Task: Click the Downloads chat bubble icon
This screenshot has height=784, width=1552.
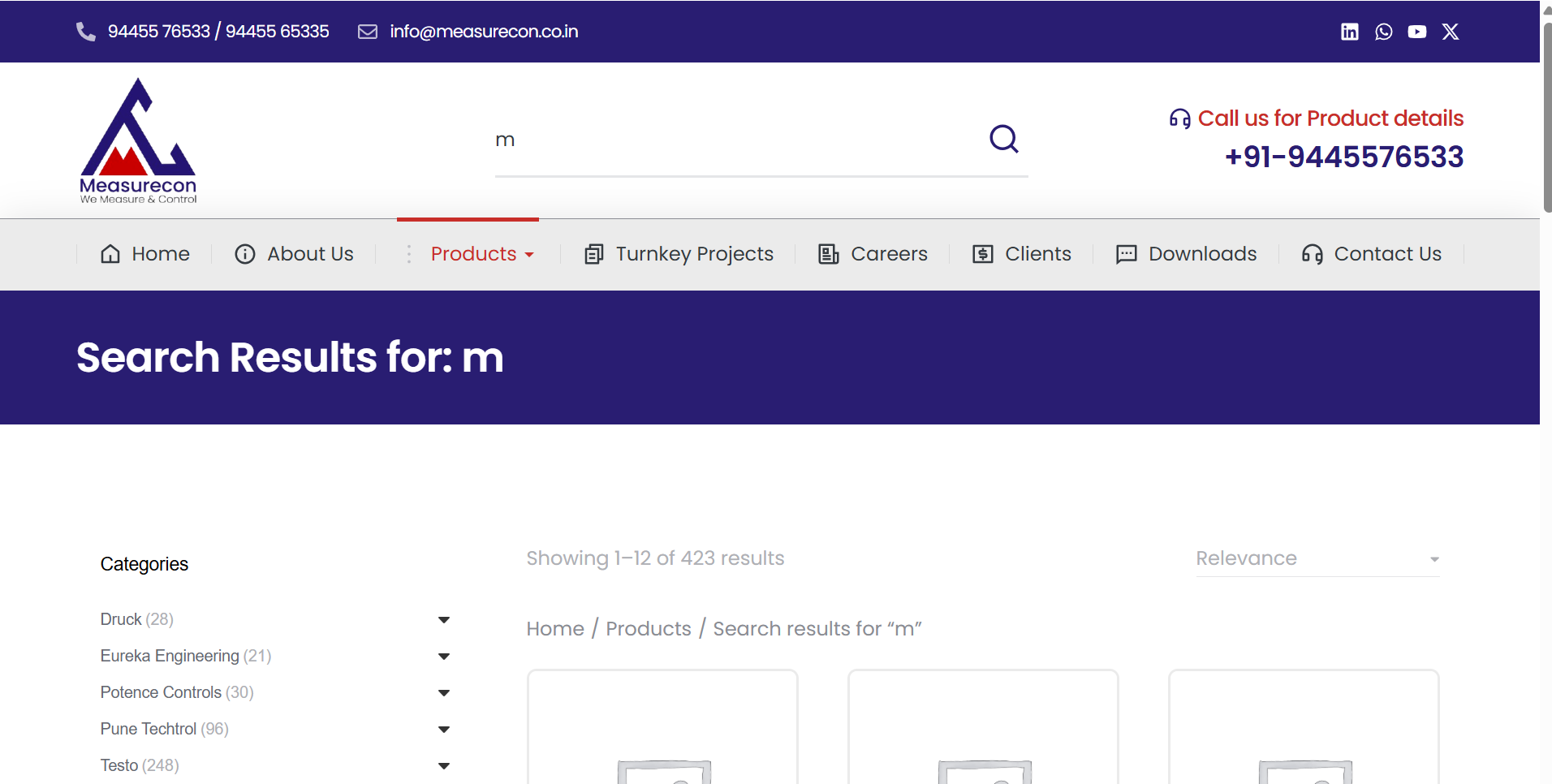Action: pyautogui.click(x=1127, y=254)
